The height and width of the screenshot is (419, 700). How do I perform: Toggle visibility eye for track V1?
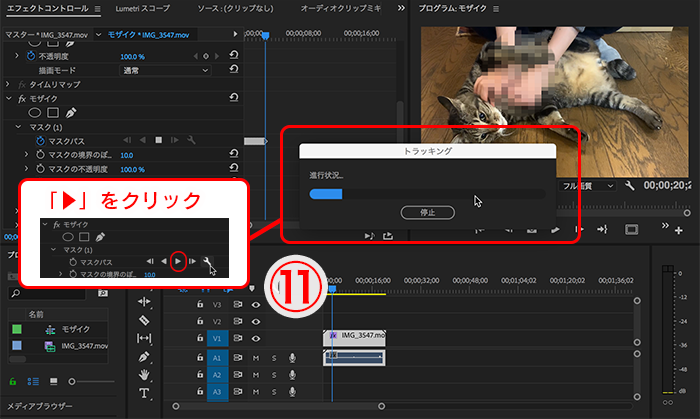256,339
